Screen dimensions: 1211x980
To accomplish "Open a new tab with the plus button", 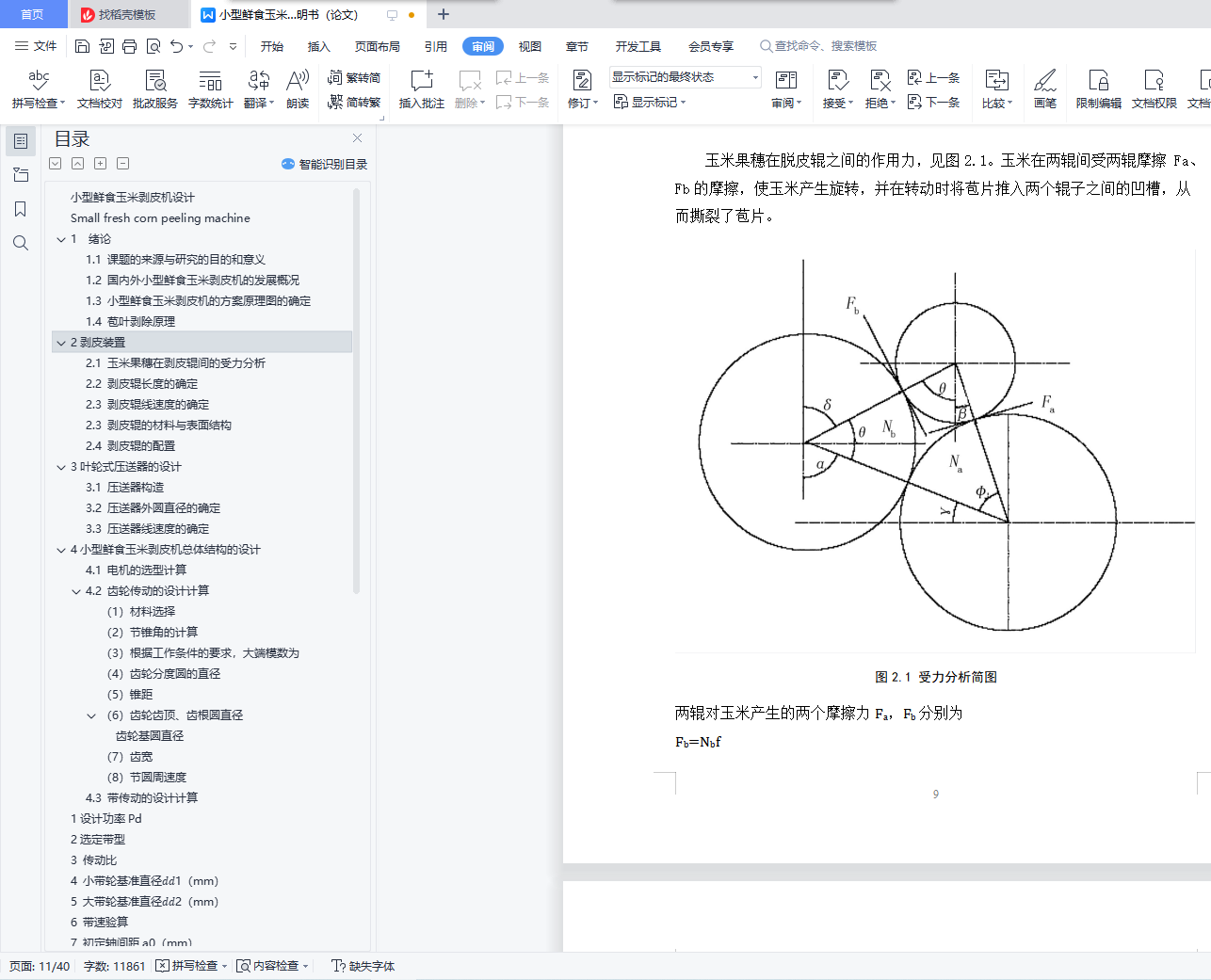I will (x=444, y=14).
